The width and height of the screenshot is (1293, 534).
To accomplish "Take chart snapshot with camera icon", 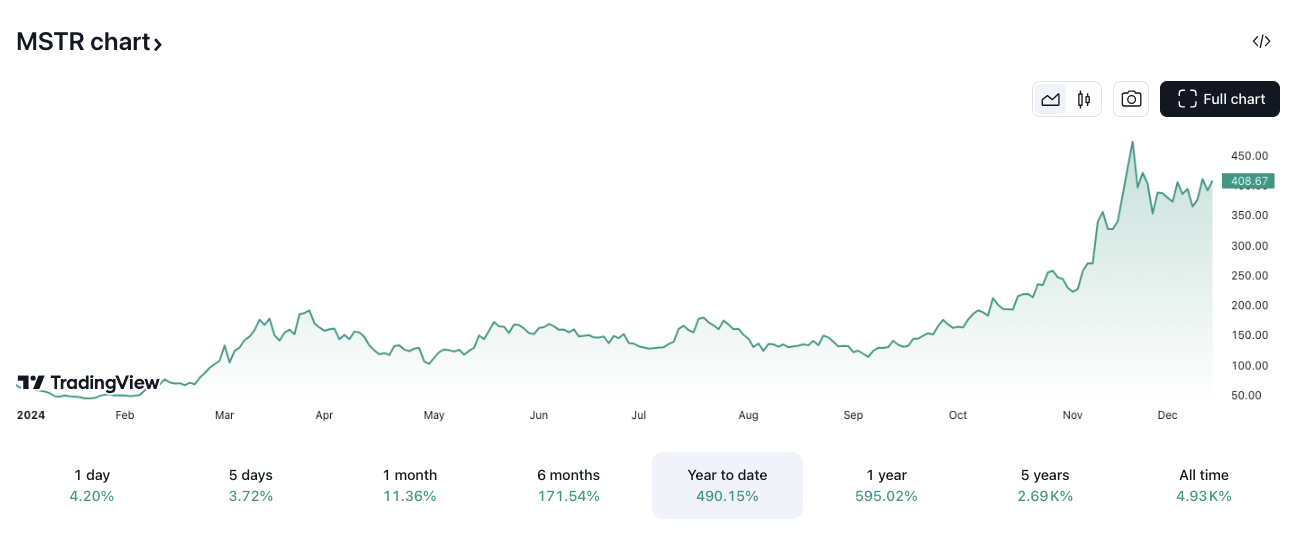I will [1131, 99].
